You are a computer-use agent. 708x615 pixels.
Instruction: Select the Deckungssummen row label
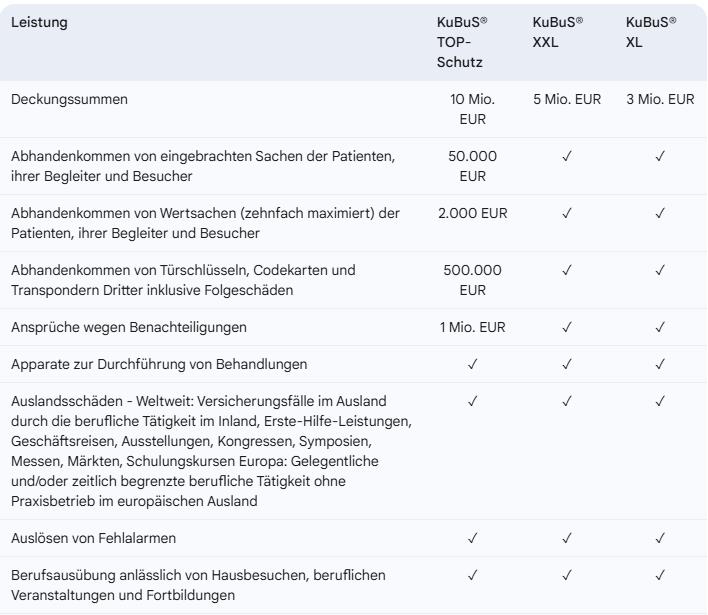70,99
